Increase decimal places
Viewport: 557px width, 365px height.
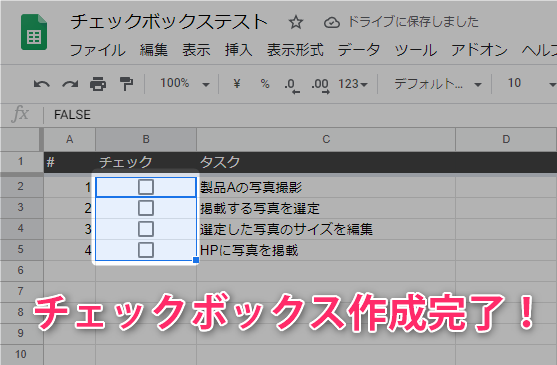tap(320, 86)
